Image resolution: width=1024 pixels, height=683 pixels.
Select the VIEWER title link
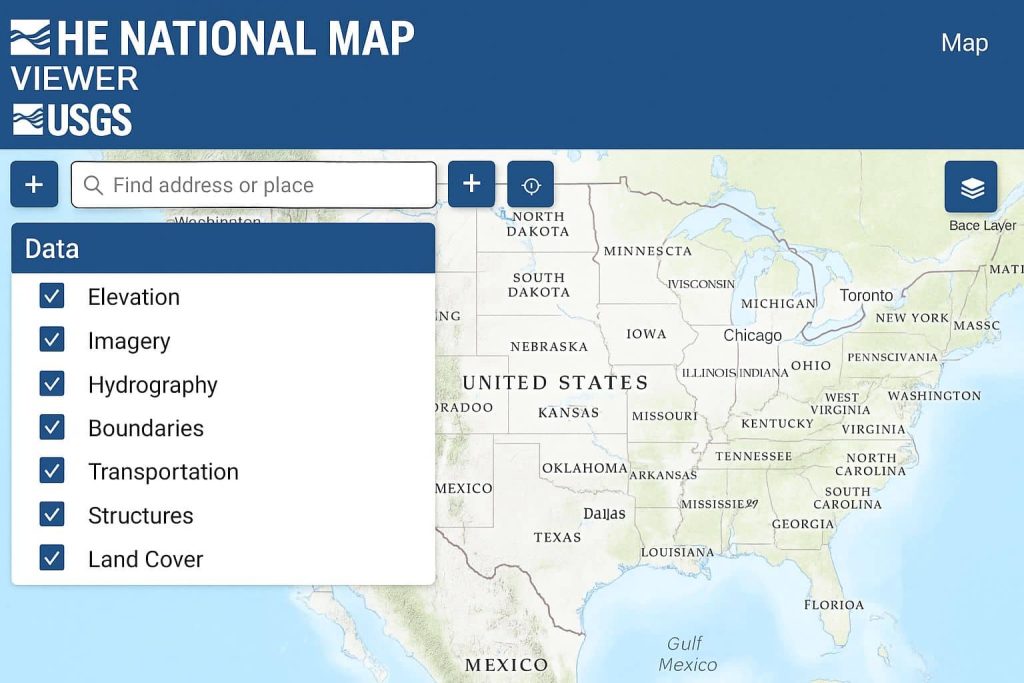click(75, 79)
